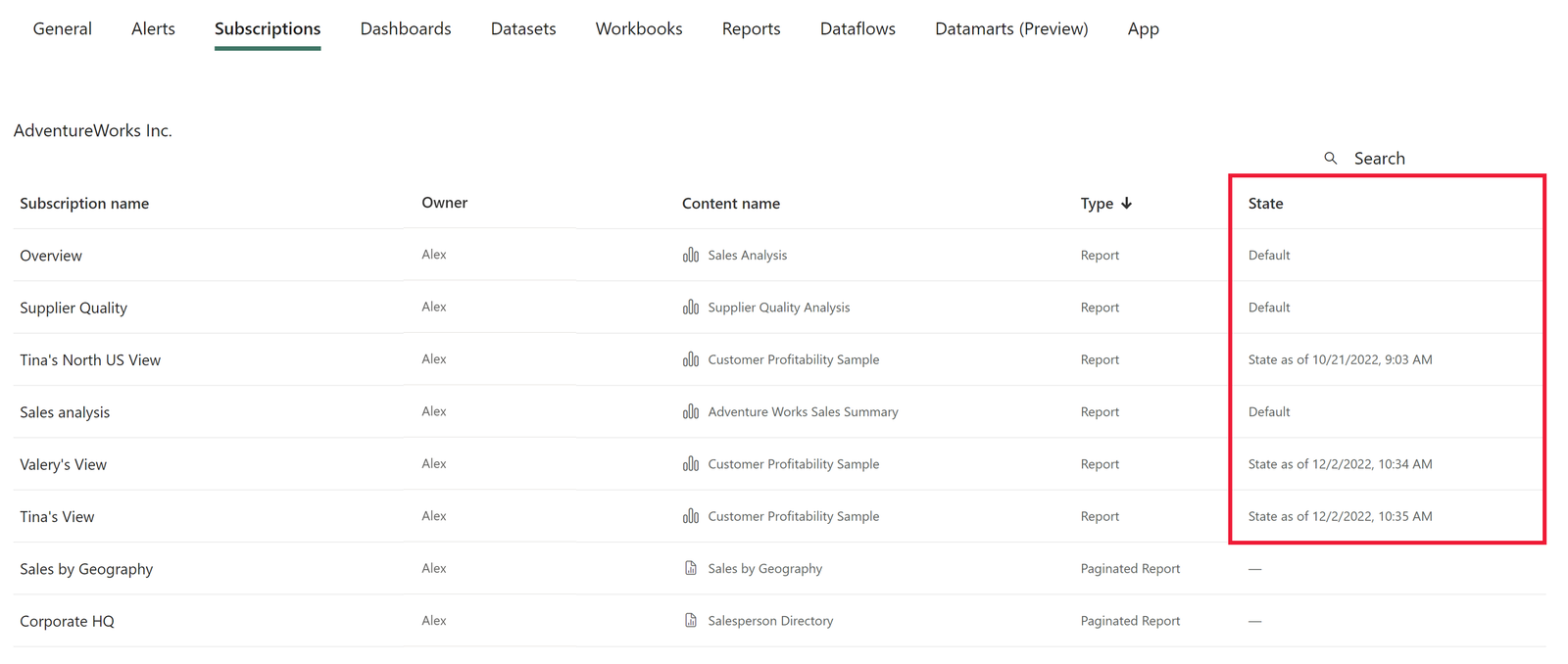Toggle sort arrow on the Type column
This screenshot has height=664, width=1568.
coord(1127,203)
